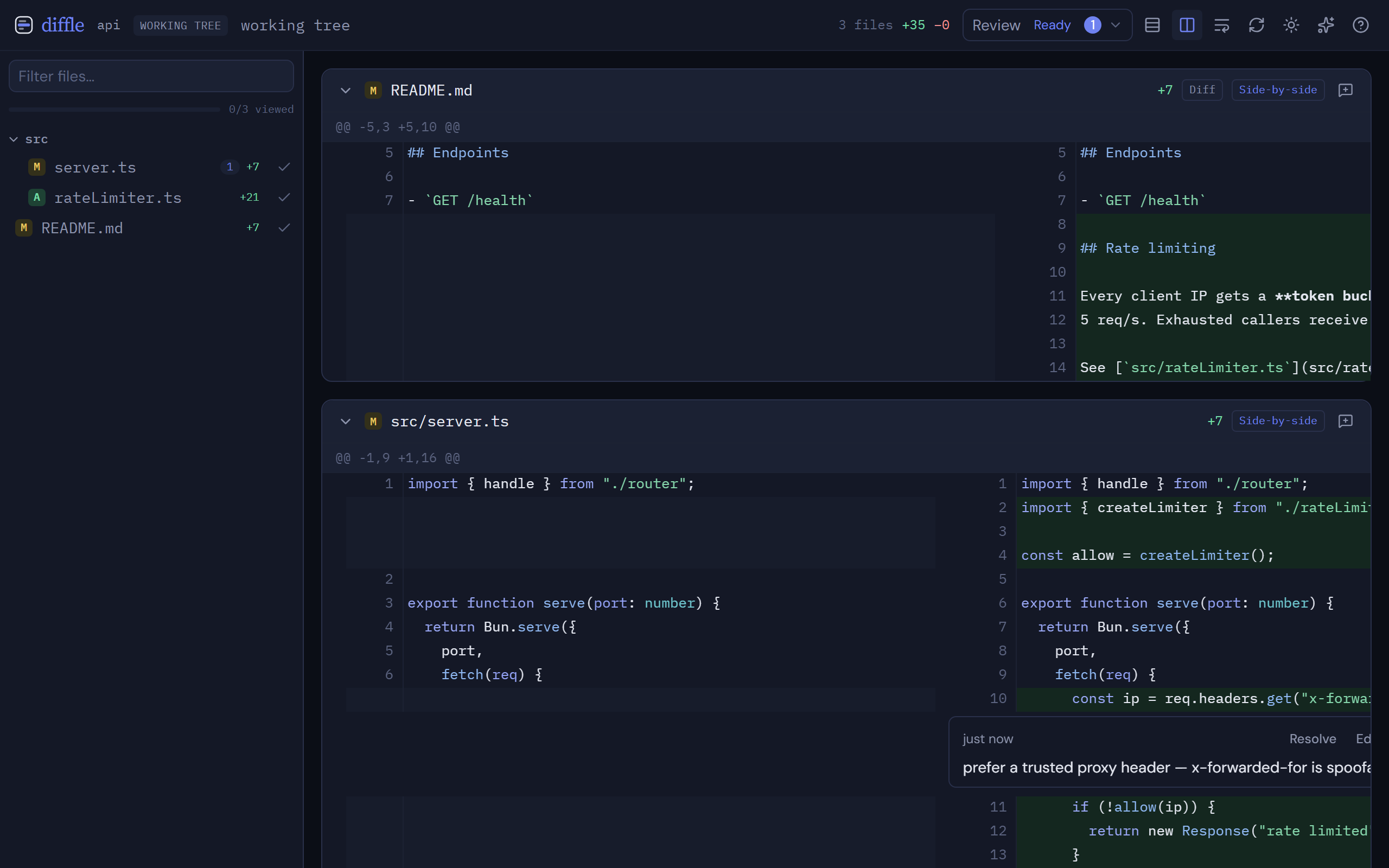Switch README.md to Diff view
This screenshot has width=1389, height=868.
[x=1202, y=90]
